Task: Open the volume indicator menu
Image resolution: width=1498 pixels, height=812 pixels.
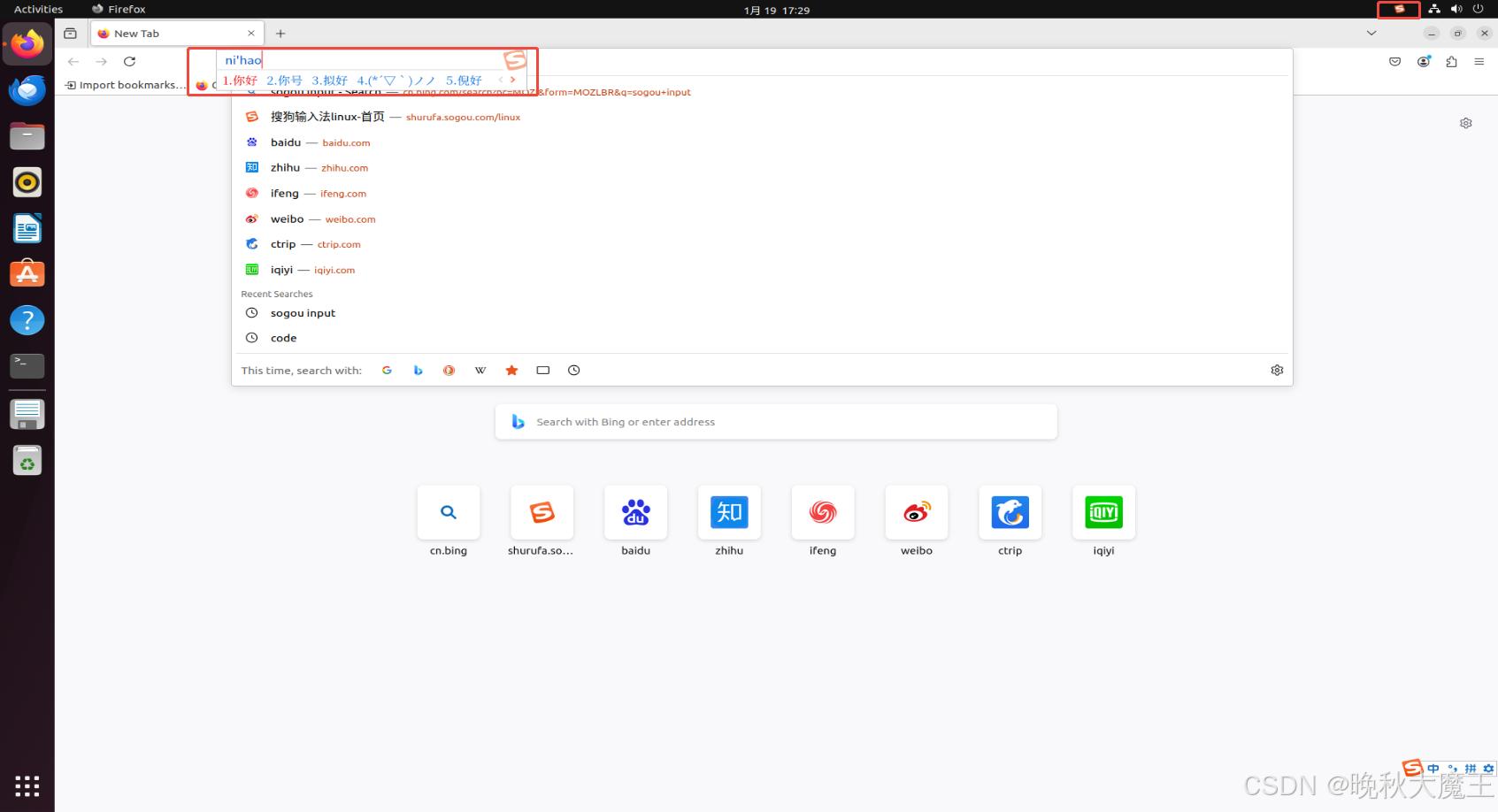Action: pyautogui.click(x=1456, y=9)
